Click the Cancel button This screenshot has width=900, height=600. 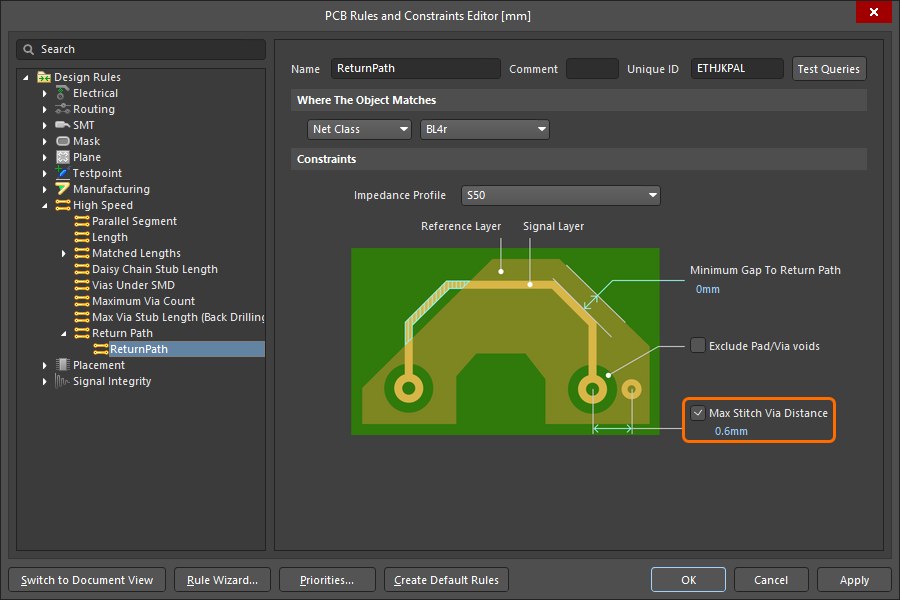tap(771, 580)
